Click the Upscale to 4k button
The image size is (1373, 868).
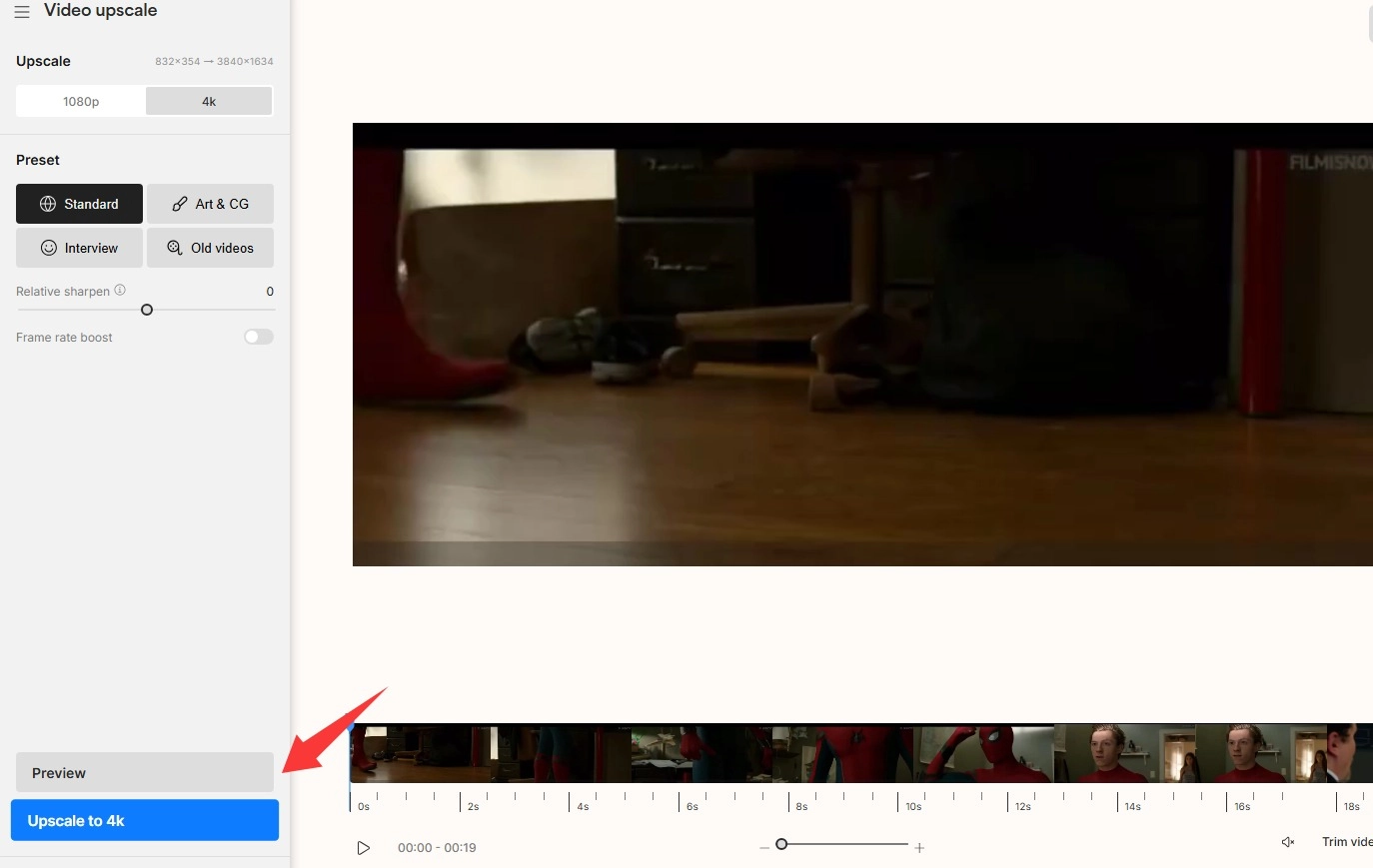click(x=145, y=820)
